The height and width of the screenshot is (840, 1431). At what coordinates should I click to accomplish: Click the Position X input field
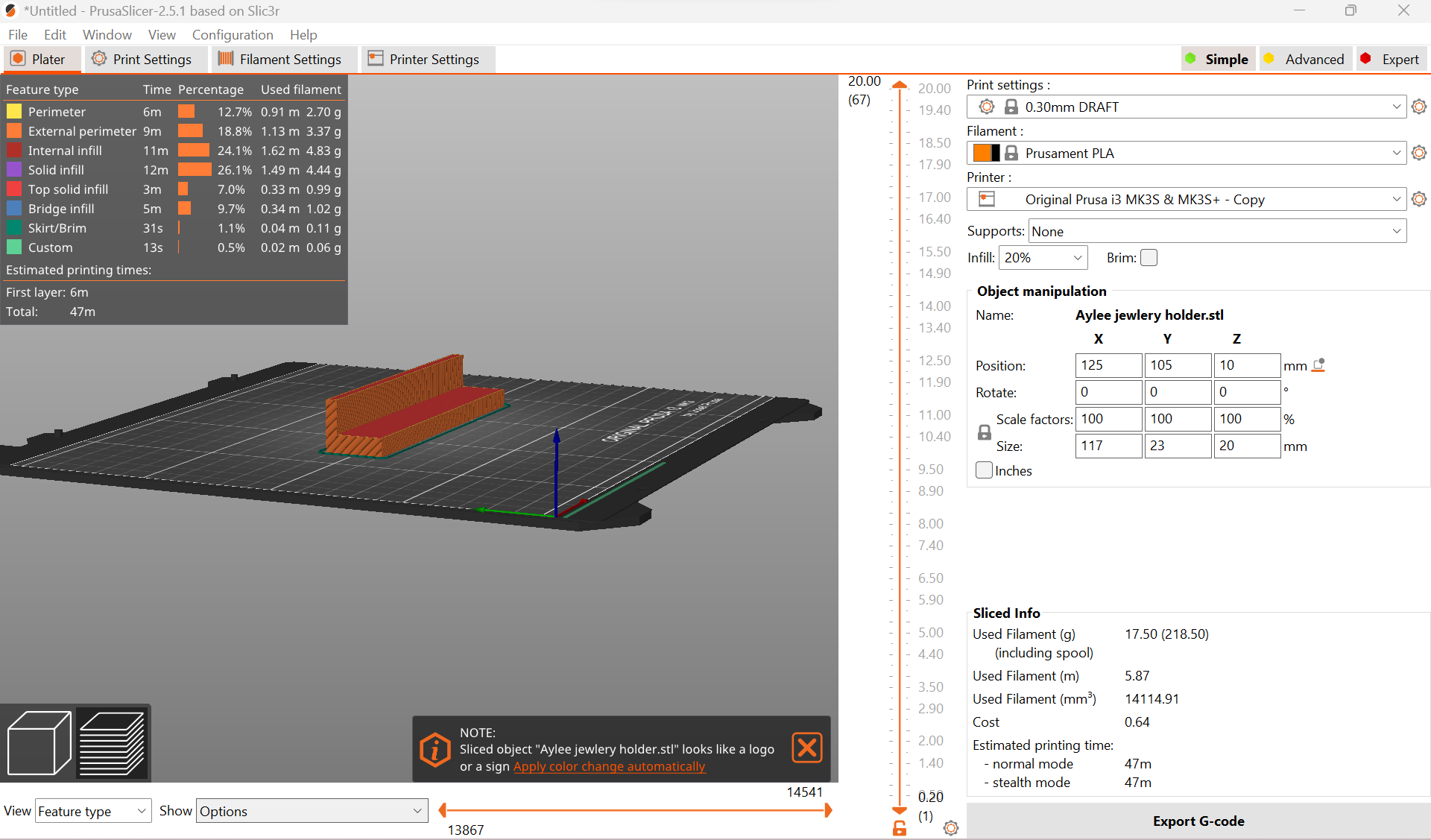click(1108, 365)
